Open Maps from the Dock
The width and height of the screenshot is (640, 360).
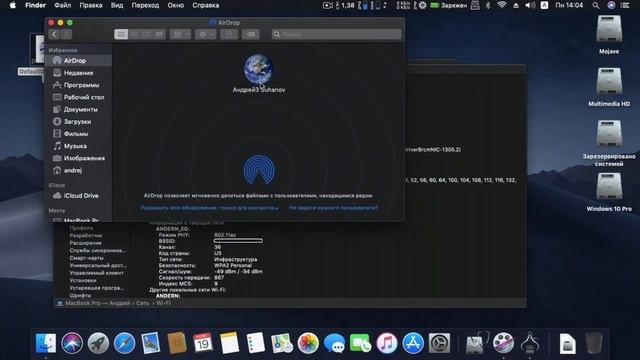click(282, 343)
